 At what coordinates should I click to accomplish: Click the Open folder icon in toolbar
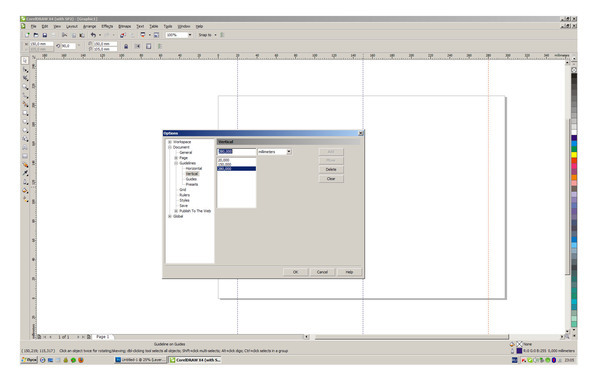[36, 35]
